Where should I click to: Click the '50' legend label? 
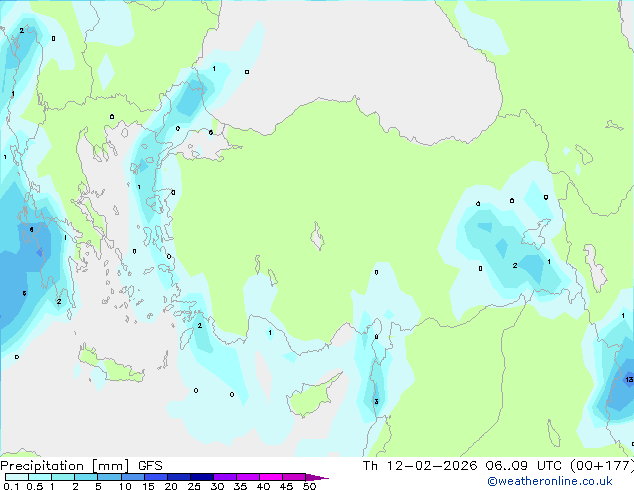click(x=309, y=486)
